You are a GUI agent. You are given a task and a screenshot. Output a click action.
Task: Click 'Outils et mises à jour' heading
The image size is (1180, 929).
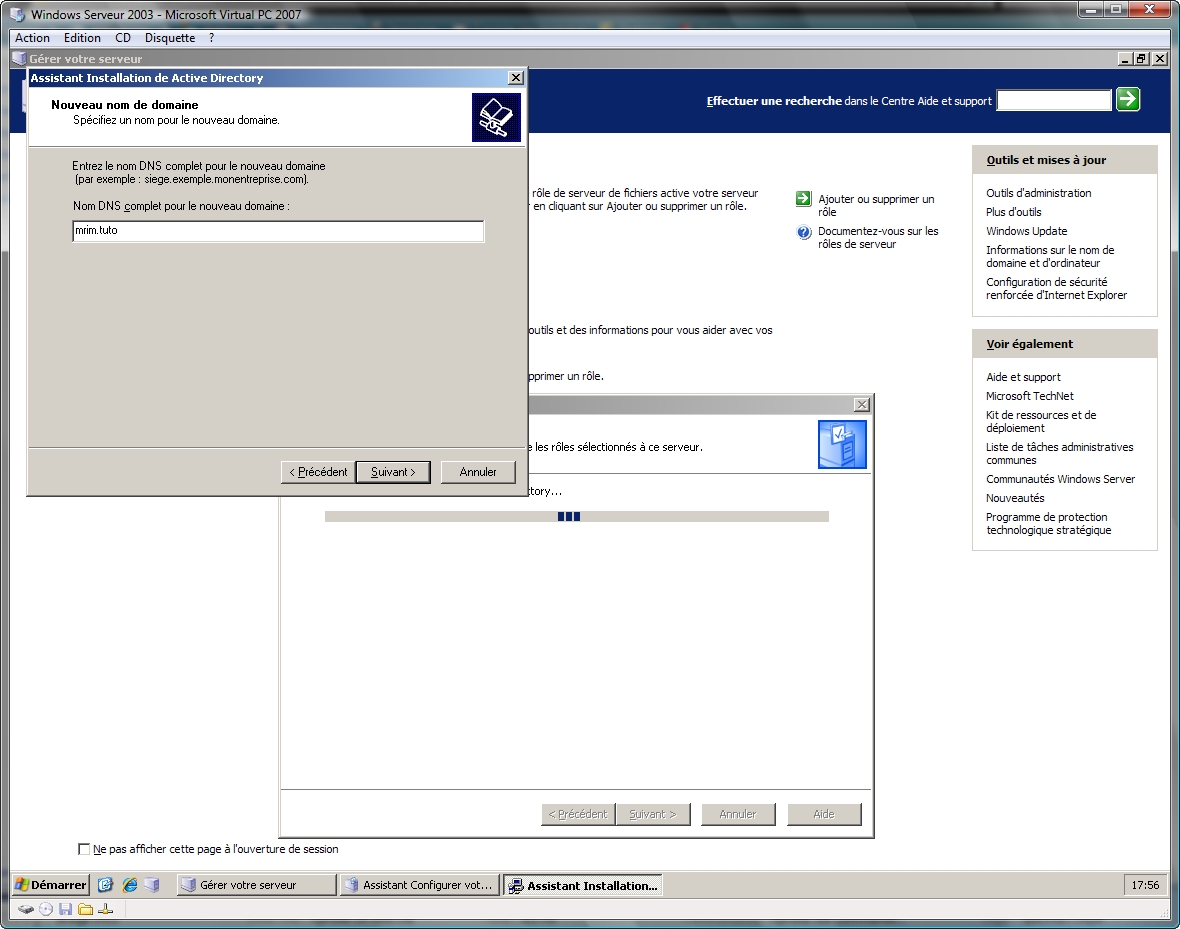pyautogui.click(x=1046, y=160)
